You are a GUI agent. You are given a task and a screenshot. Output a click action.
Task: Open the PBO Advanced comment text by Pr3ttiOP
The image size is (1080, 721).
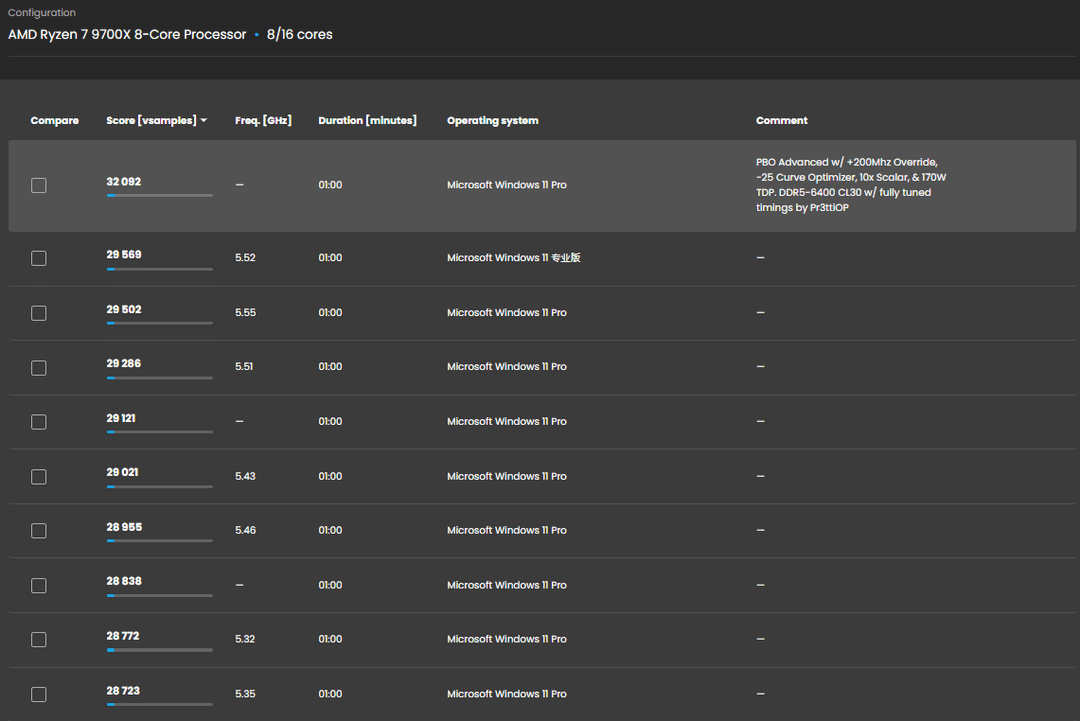pyautogui.click(x=850, y=185)
